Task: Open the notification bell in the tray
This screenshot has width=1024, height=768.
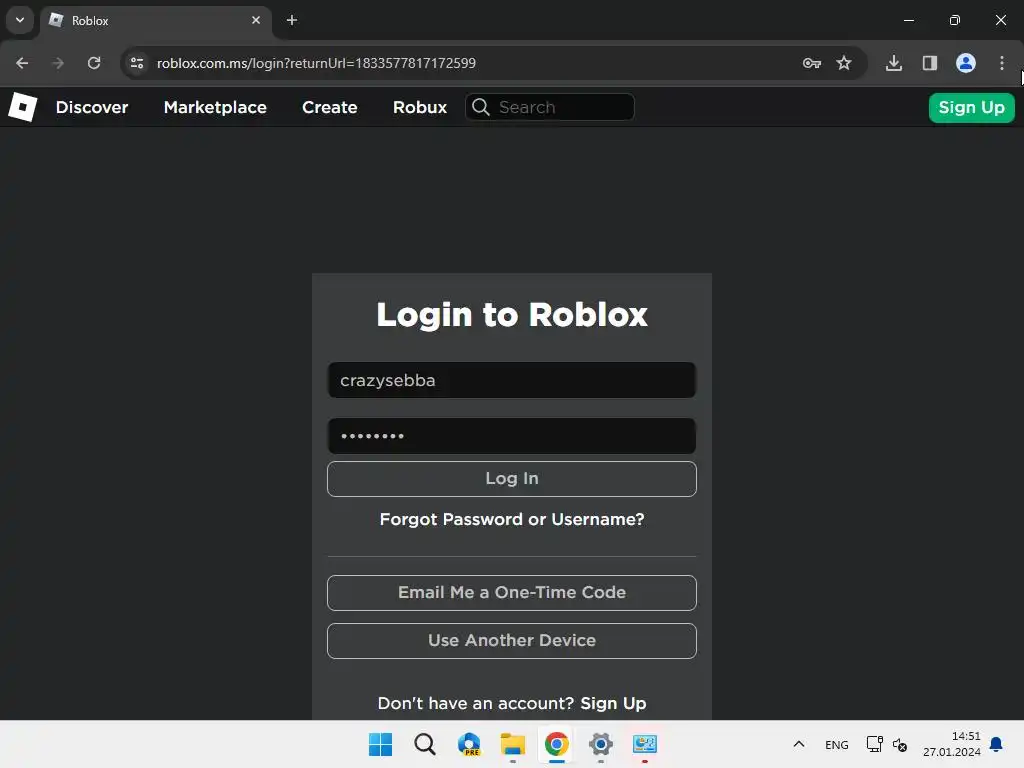Action: coord(996,744)
